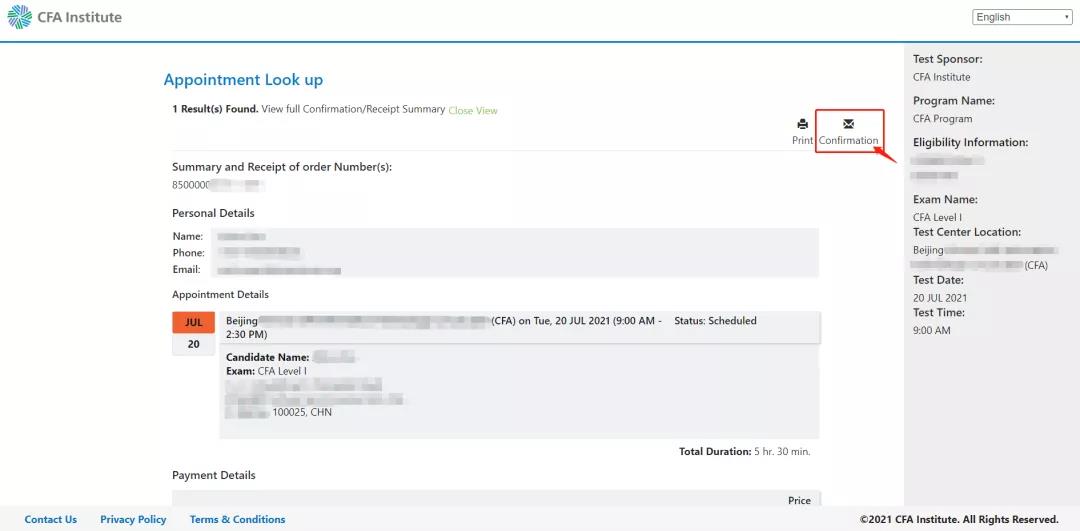This screenshot has height=531, width=1080.
Task: Open the Privacy Policy link
Action: tap(133, 519)
